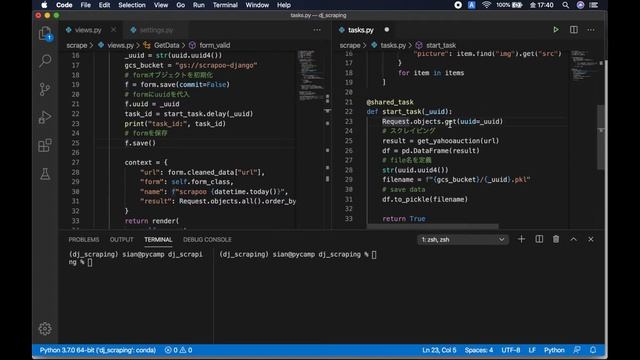Create a new terminal with plus icon

(521, 239)
